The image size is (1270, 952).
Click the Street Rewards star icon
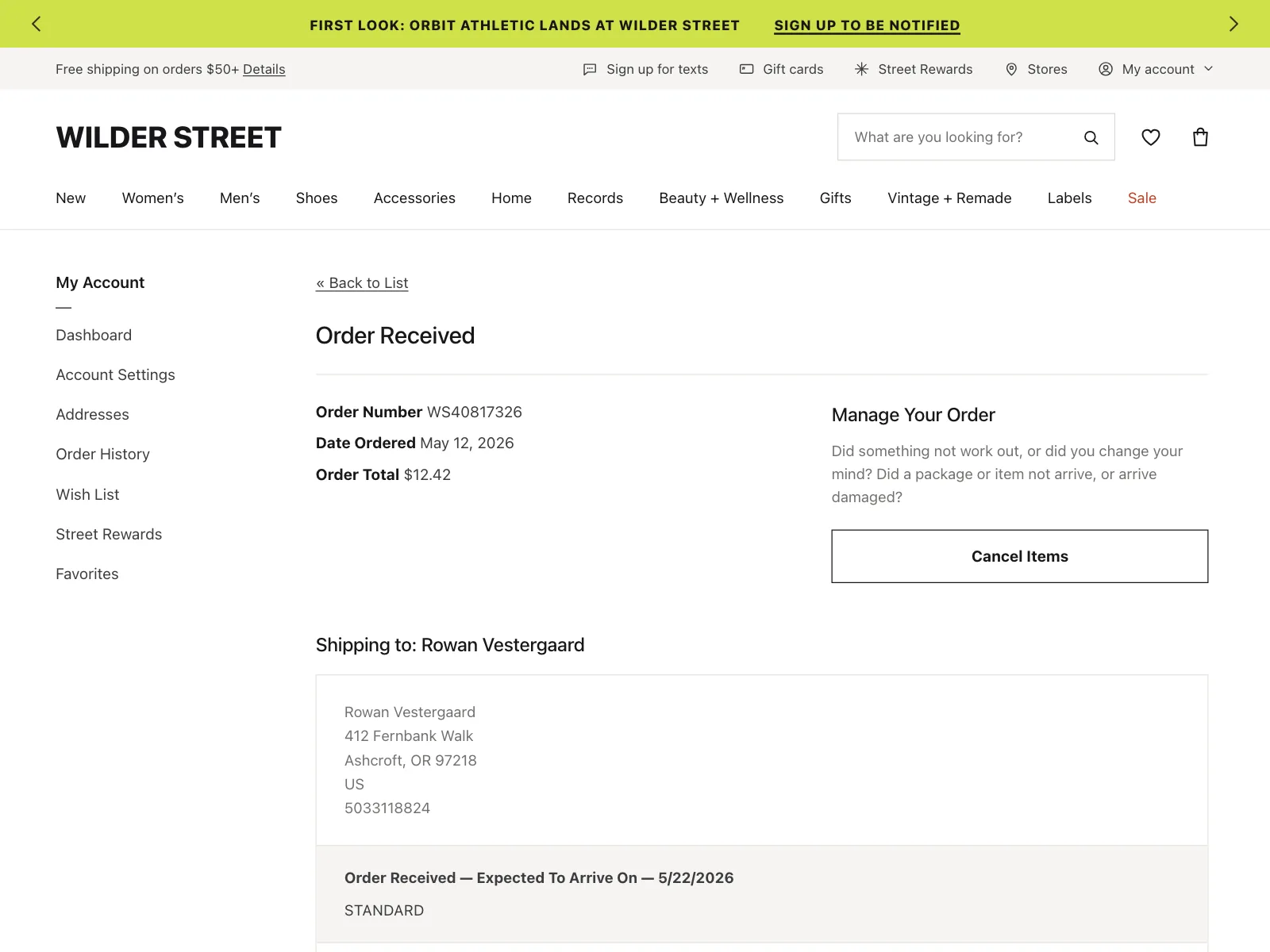[862, 69]
